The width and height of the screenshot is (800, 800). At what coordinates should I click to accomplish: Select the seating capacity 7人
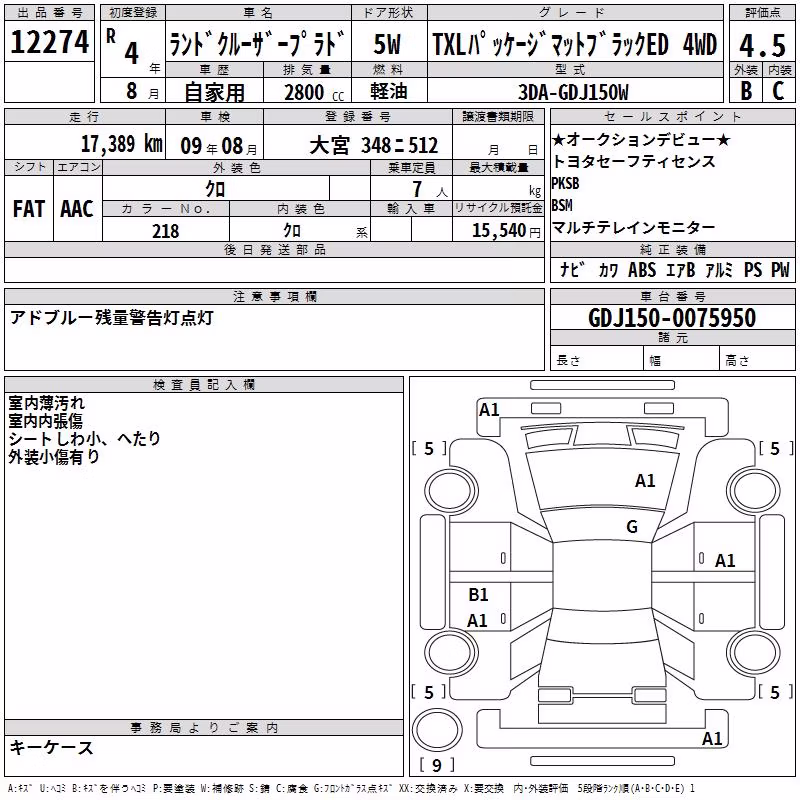[429, 189]
